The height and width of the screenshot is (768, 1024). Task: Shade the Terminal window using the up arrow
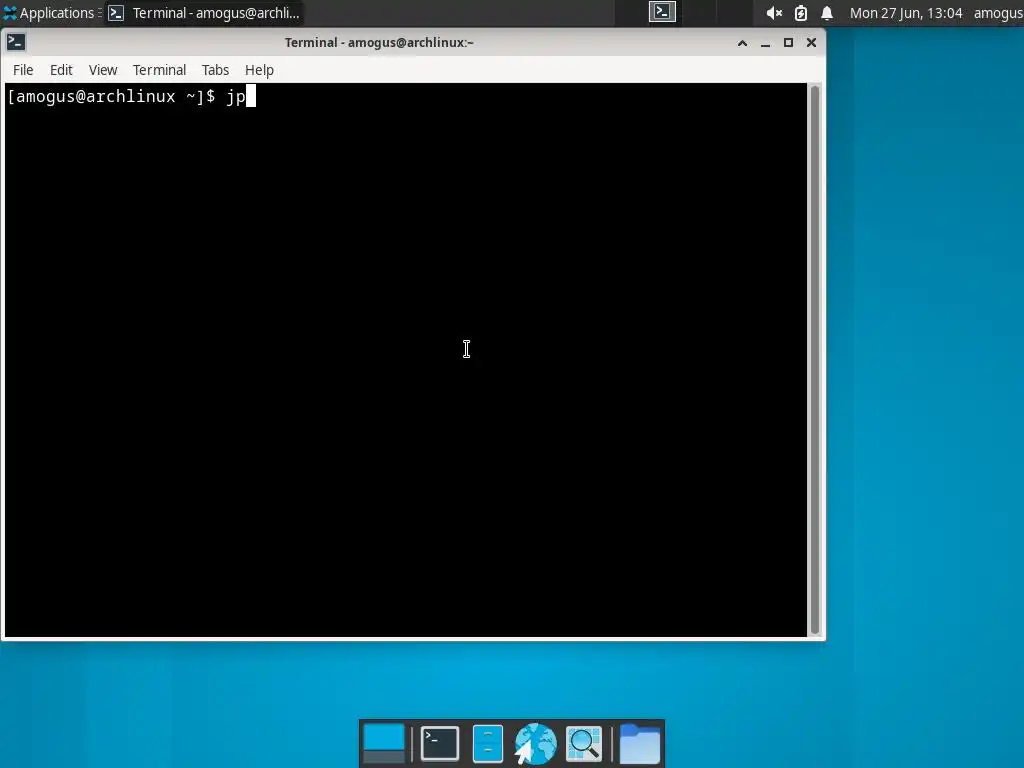click(742, 43)
